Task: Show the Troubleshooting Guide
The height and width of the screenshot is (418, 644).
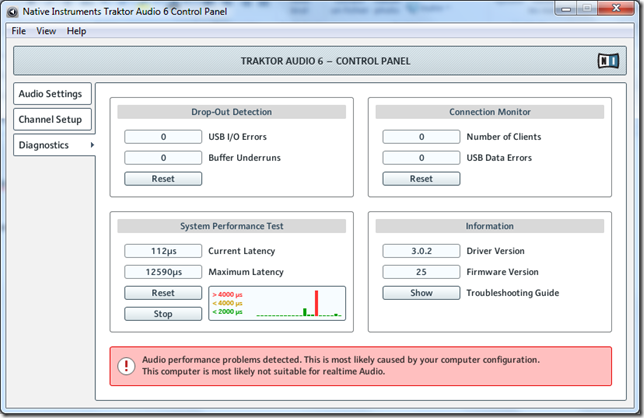Action: (421, 293)
